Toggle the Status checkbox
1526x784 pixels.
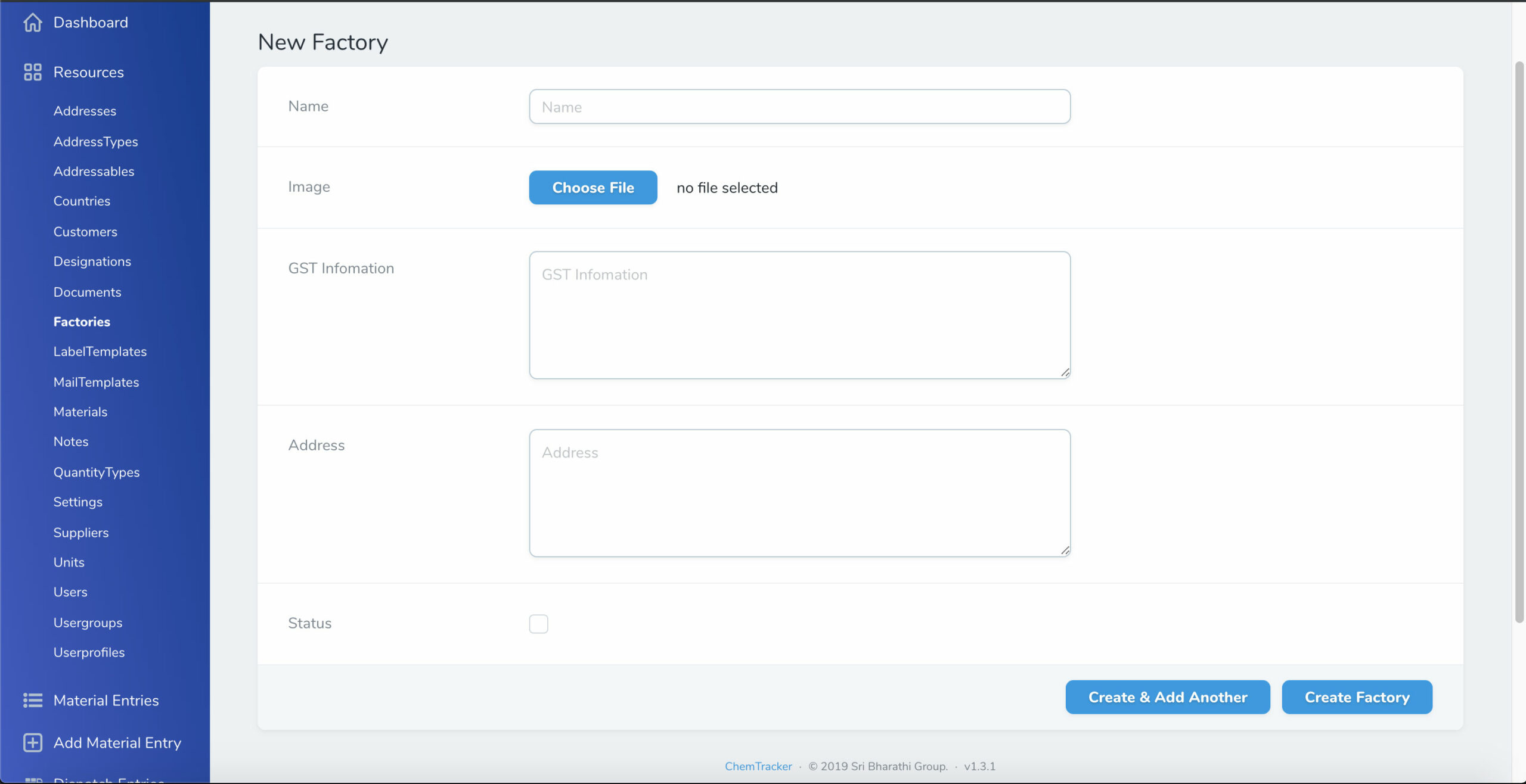(x=538, y=624)
